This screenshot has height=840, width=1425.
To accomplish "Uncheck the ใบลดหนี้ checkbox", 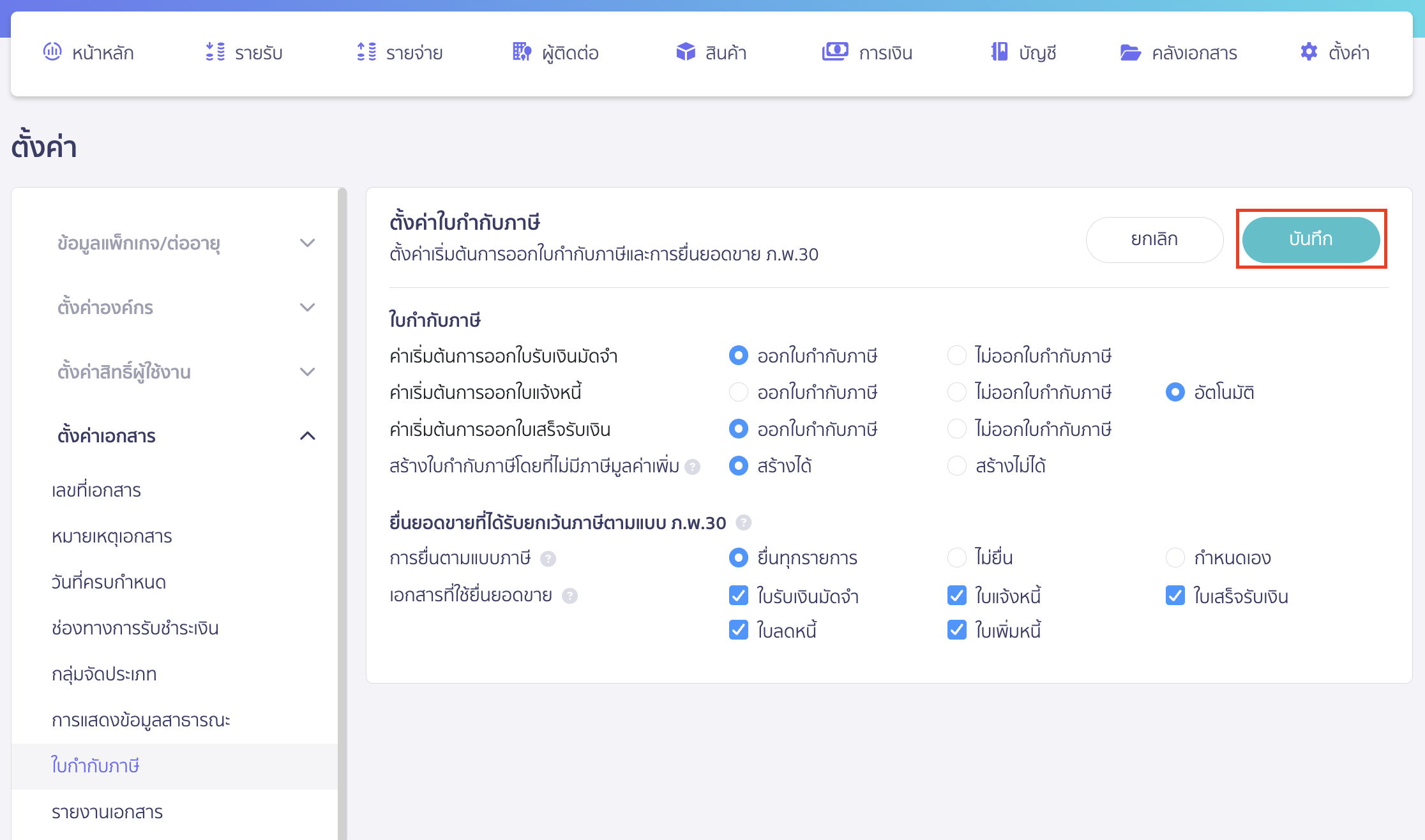I will 738,630.
